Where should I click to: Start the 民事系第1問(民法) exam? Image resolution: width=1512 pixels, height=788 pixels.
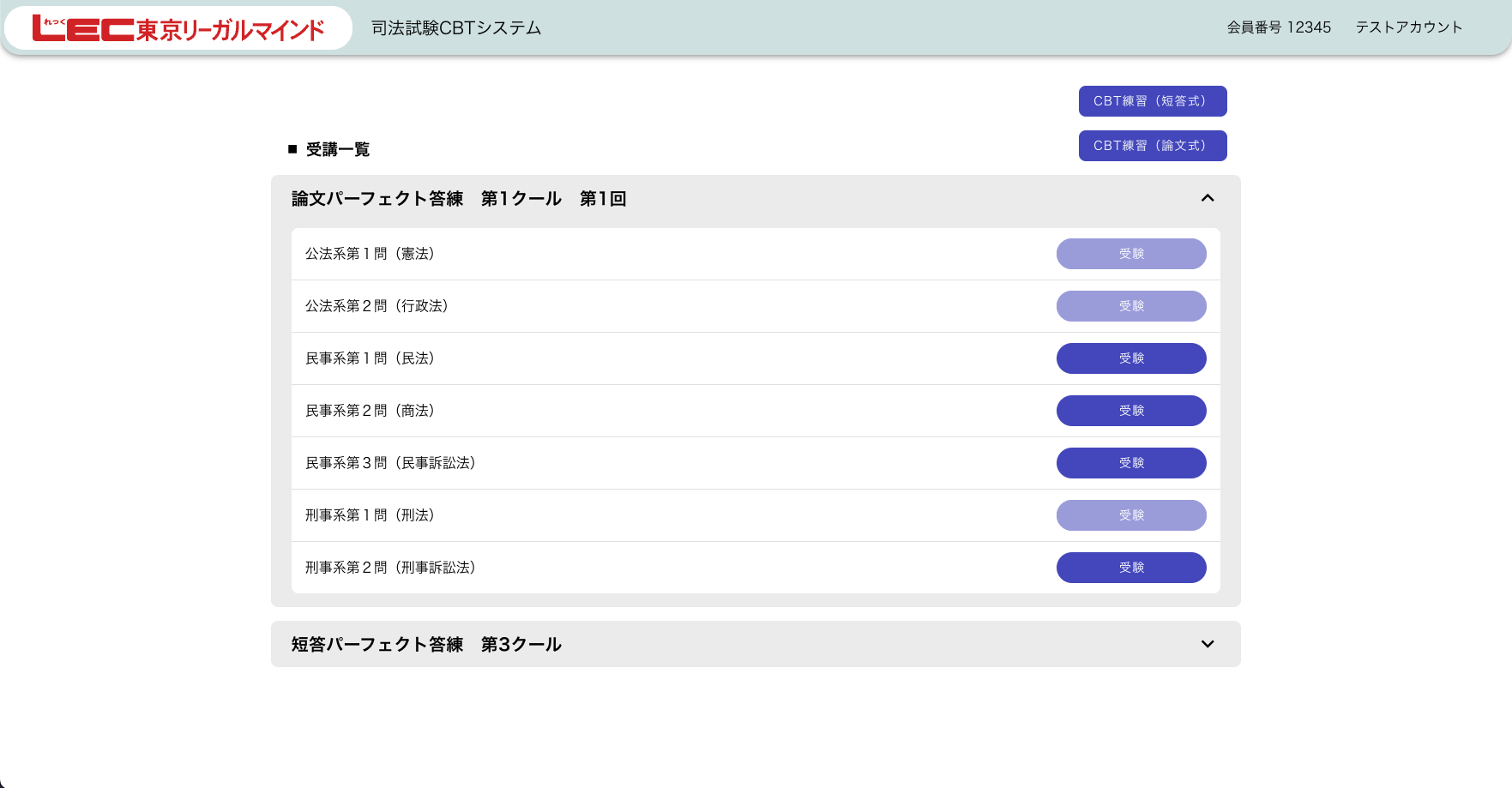tap(1130, 358)
